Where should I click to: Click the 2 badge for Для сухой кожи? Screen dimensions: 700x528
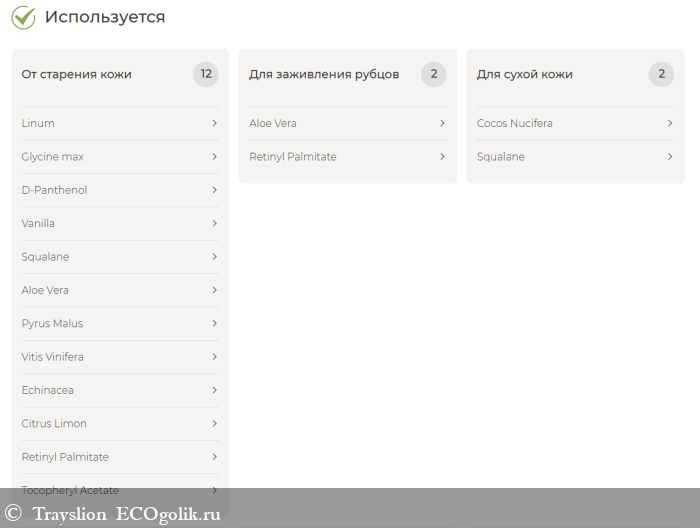pyautogui.click(x=661, y=74)
